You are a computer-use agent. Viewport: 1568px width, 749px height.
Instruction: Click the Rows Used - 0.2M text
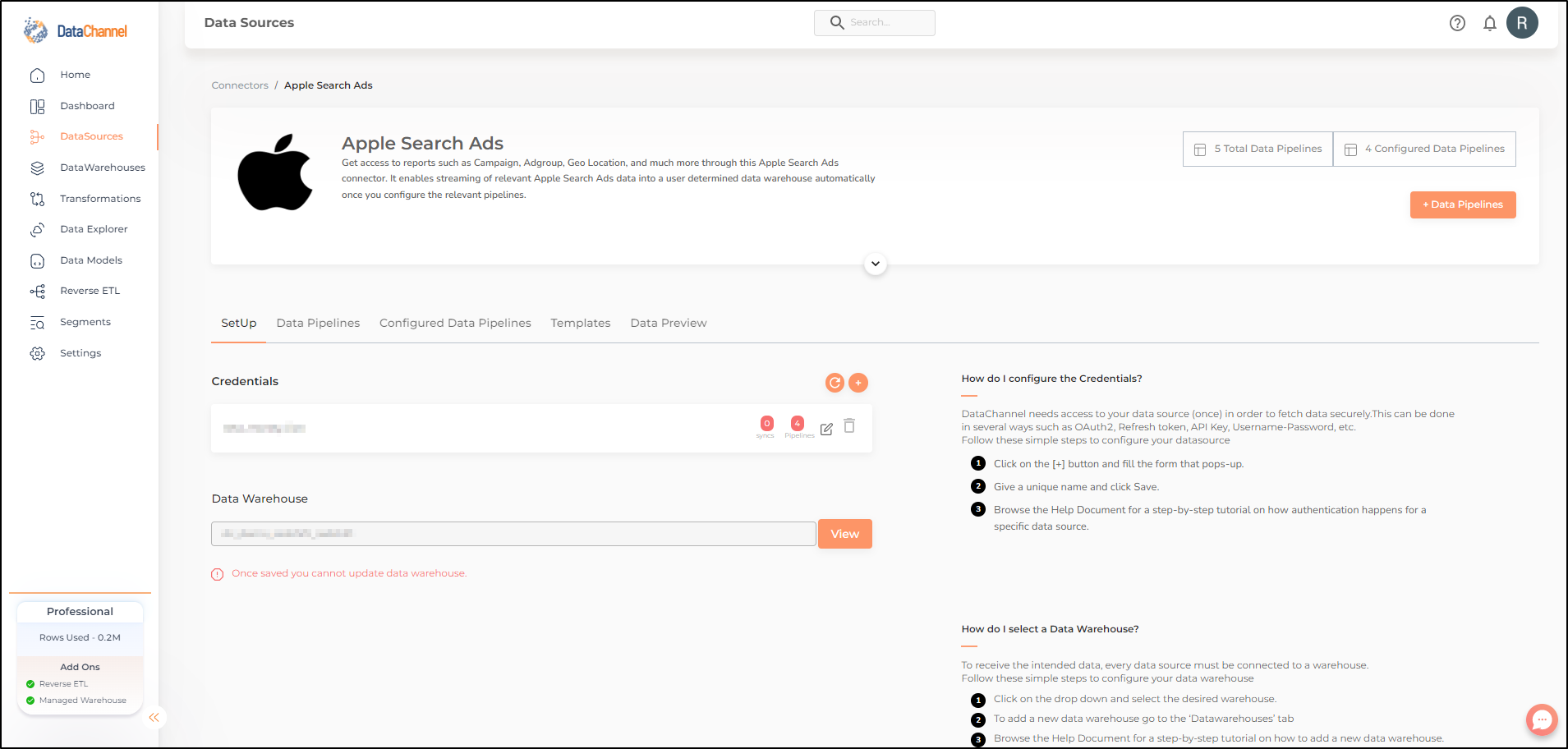click(80, 638)
